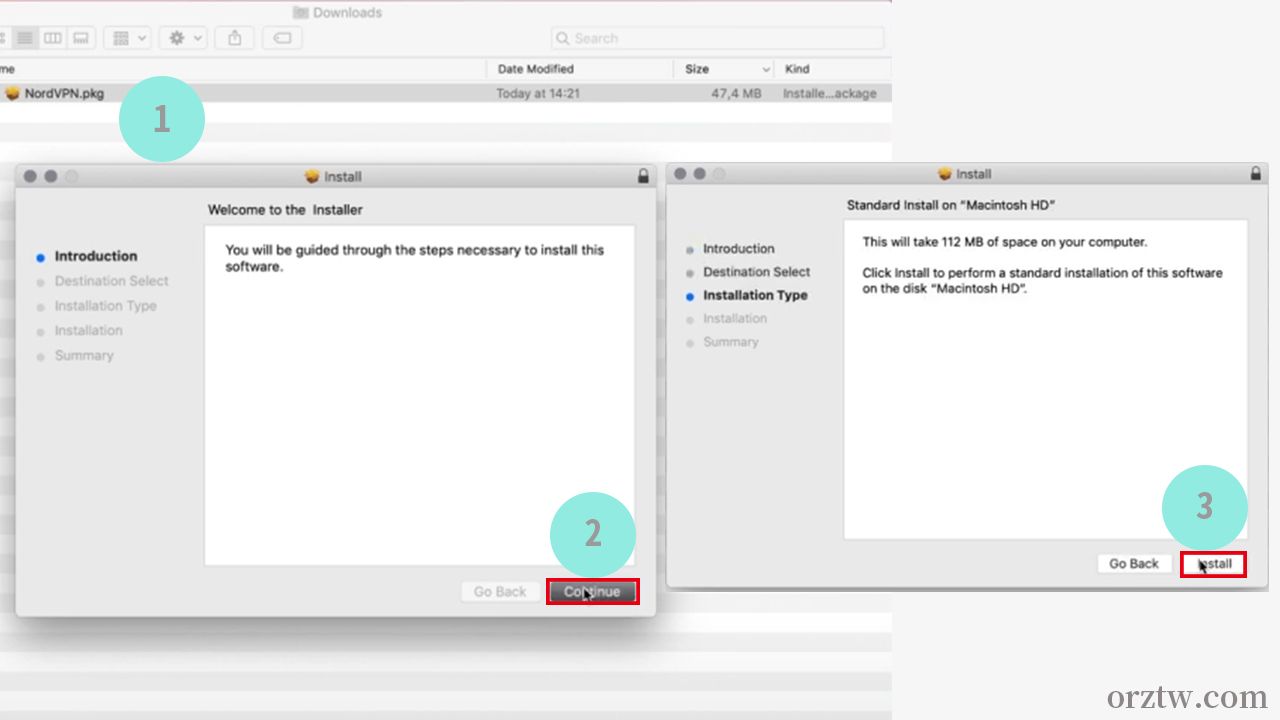Image resolution: width=1280 pixels, height=720 pixels.
Task: Click the Finder Search field
Action: (x=718, y=38)
